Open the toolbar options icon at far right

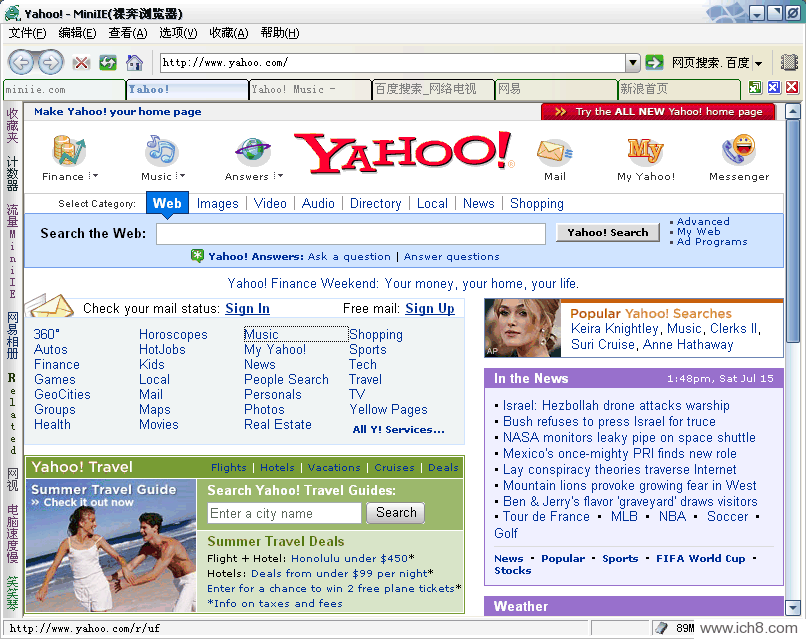789,63
